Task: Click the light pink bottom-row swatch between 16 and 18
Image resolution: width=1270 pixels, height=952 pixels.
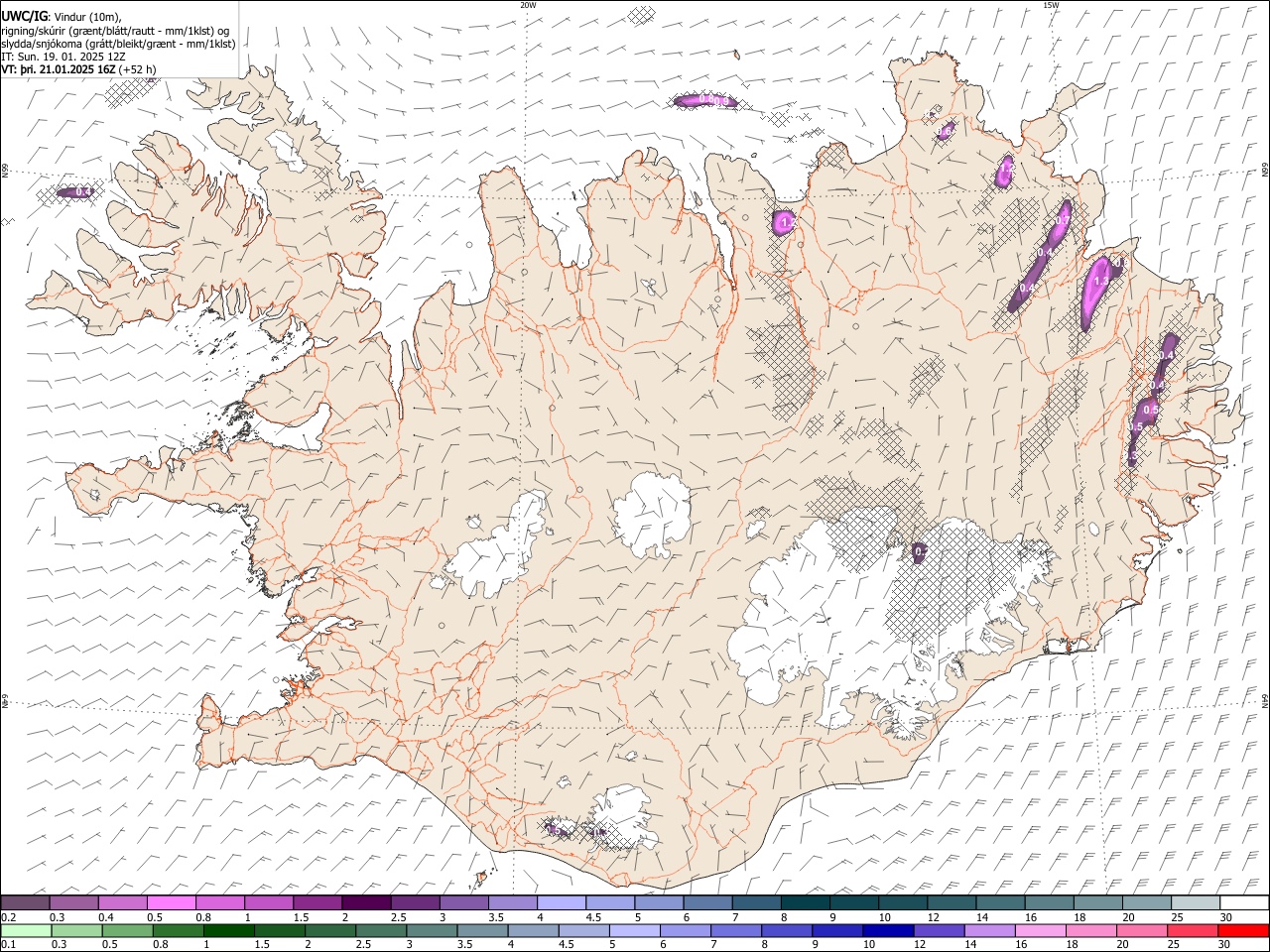Action: click(x=1040, y=930)
